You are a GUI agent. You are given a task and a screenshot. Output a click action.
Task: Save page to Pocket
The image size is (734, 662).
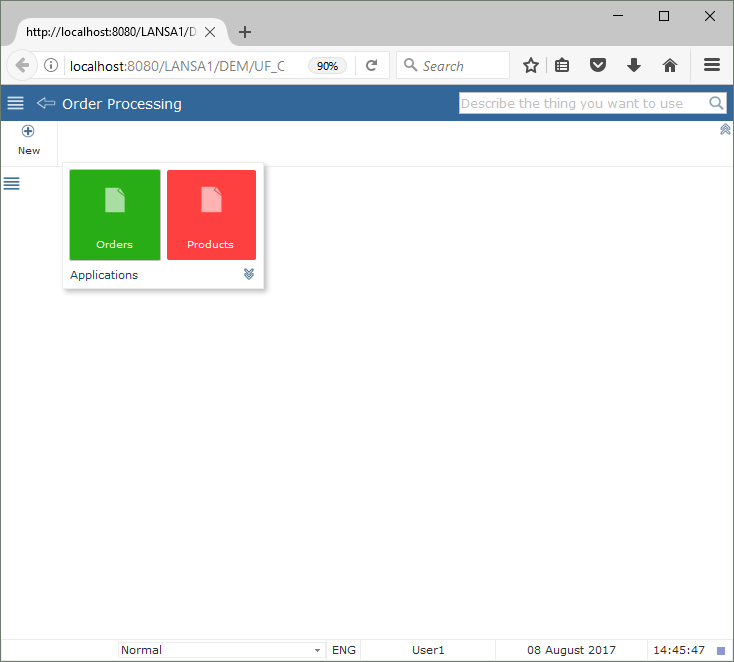tap(598, 65)
